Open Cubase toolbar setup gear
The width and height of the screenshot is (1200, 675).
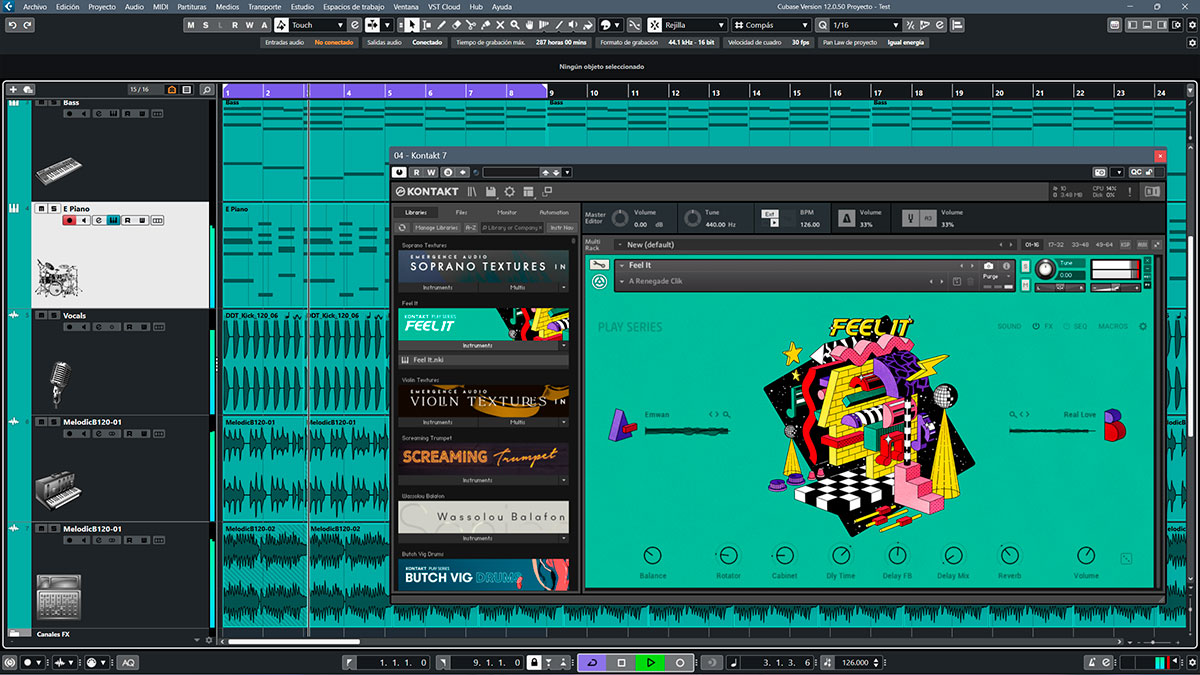pos(1192,25)
